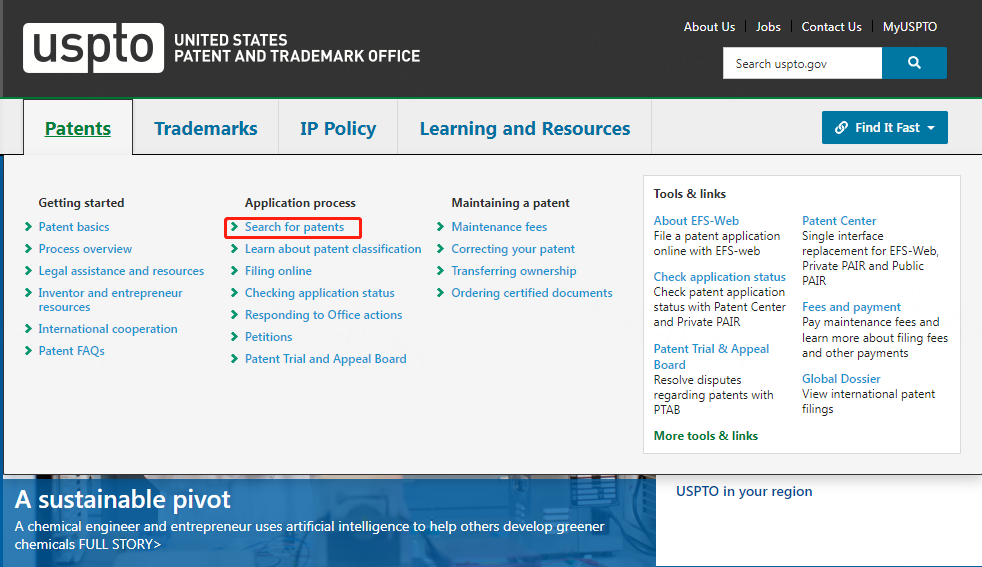The image size is (982, 567).
Task: Click the A sustainable pivot headline
Action: point(123,500)
